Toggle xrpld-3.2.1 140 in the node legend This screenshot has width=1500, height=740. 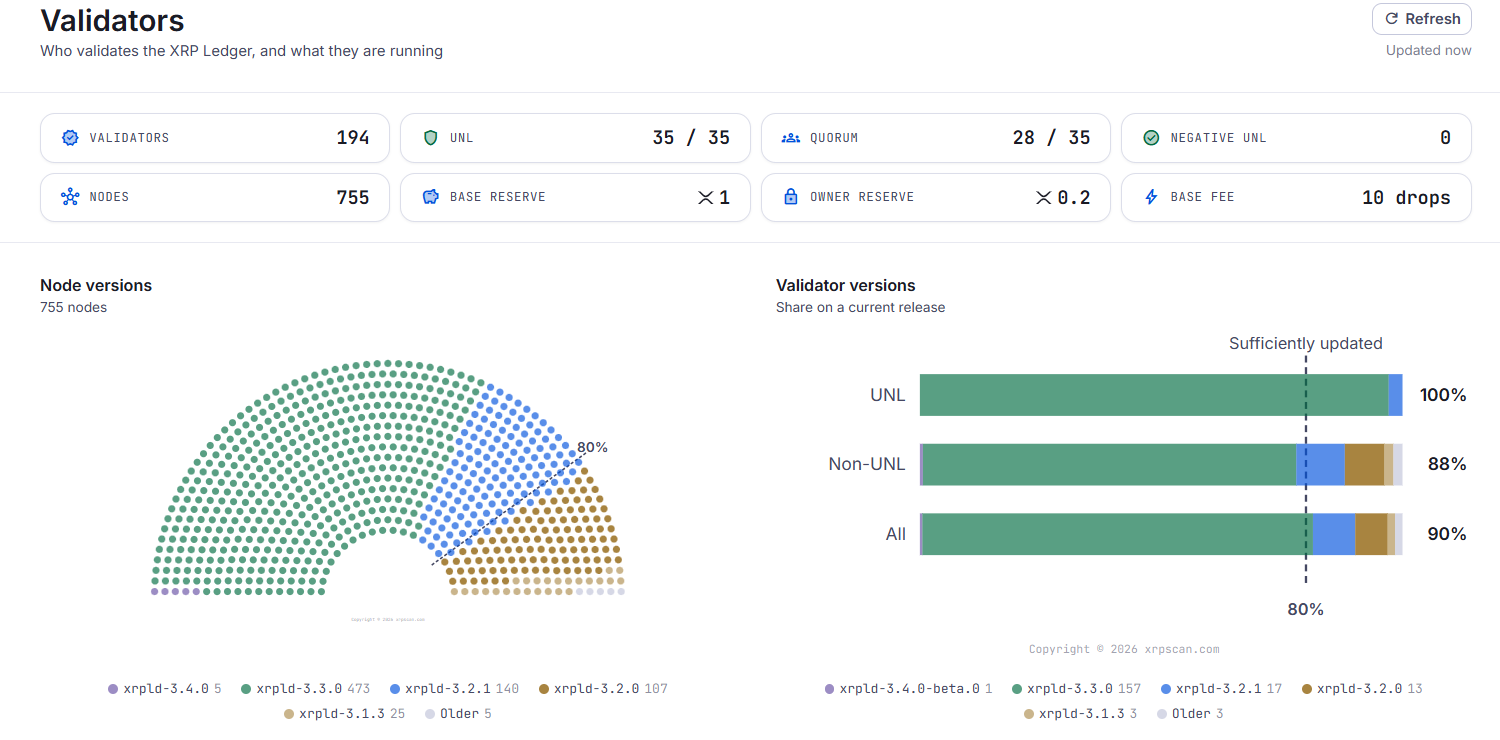pyautogui.click(x=454, y=689)
